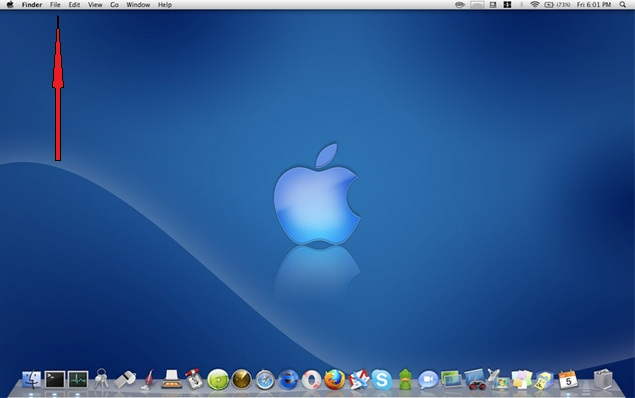Open Remote Desktop binoculars icon
This screenshot has height=398, width=635.
475,380
